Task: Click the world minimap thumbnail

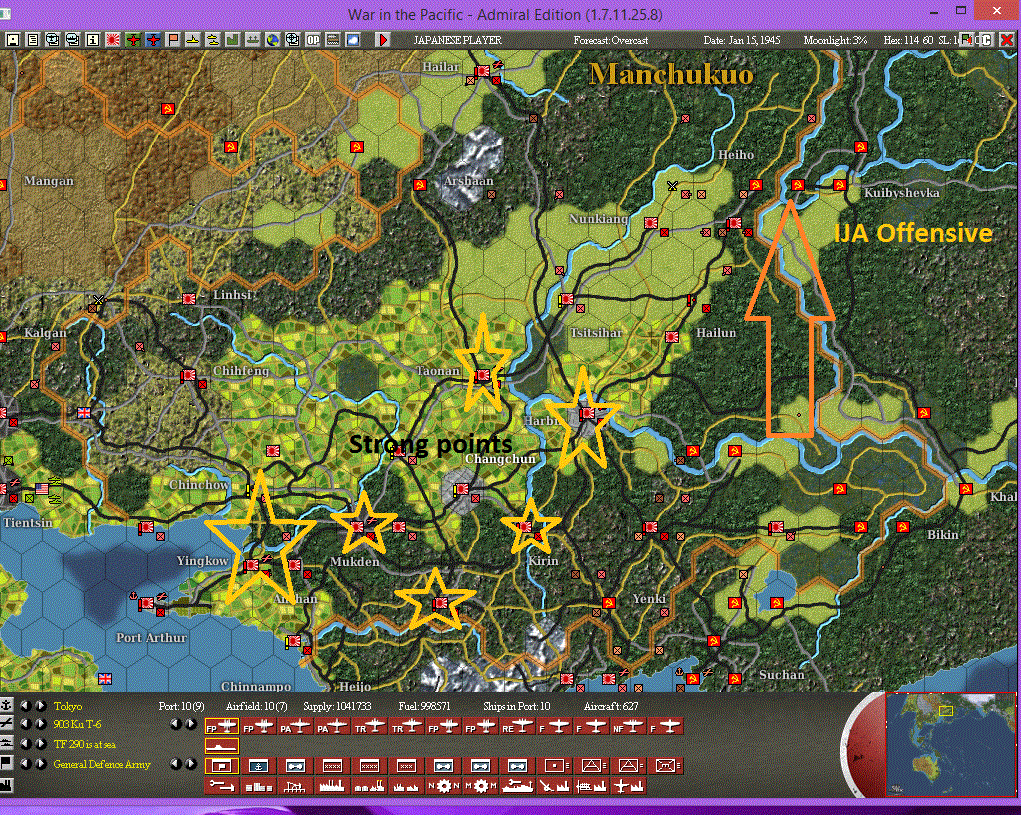Action: [x=953, y=744]
